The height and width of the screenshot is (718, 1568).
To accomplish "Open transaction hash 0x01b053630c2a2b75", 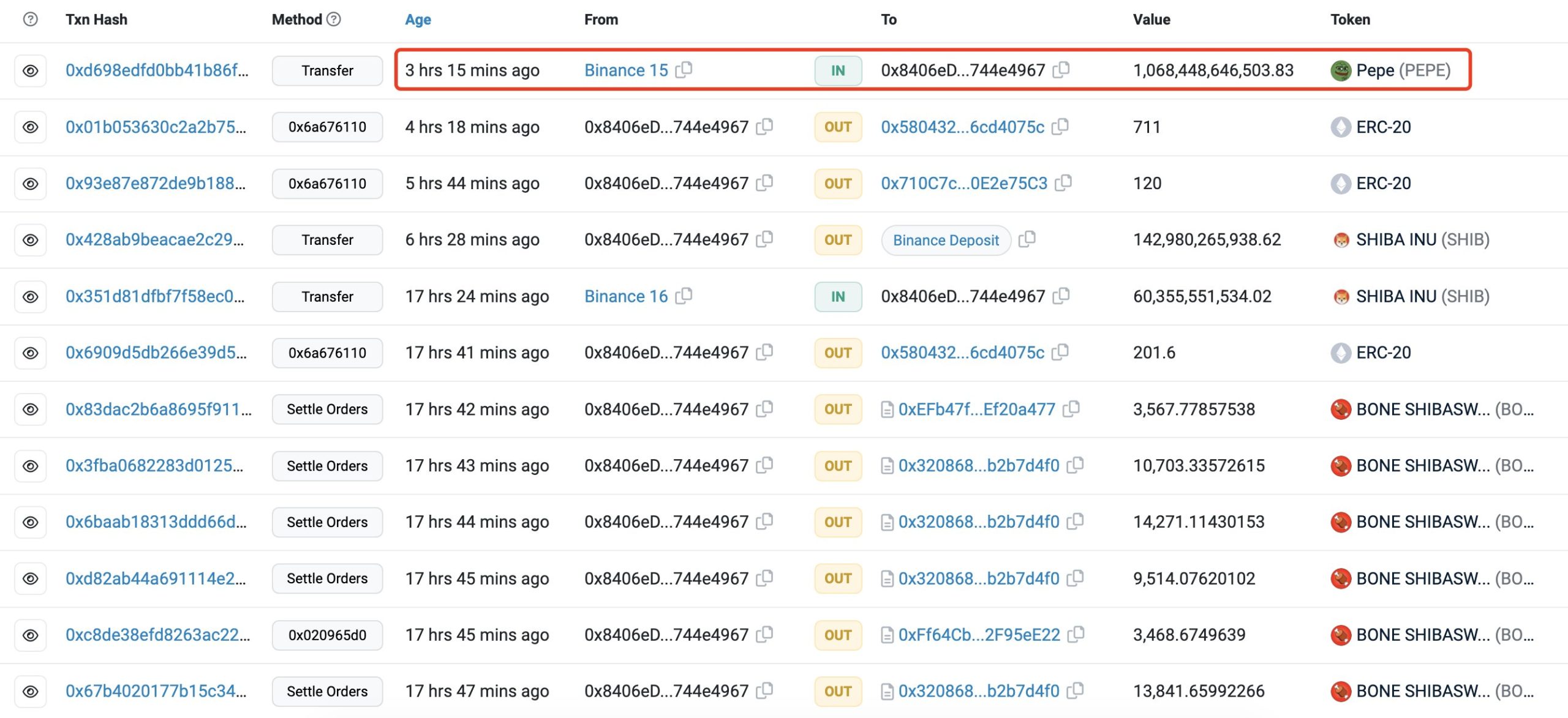I will tap(156, 127).
